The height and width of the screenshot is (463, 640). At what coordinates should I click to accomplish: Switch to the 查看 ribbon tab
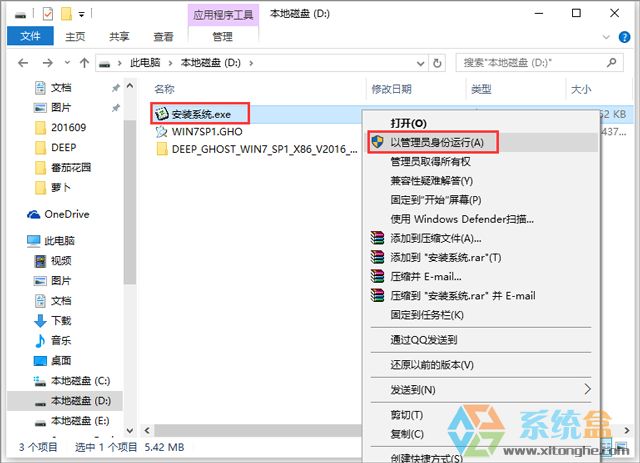coord(162,37)
